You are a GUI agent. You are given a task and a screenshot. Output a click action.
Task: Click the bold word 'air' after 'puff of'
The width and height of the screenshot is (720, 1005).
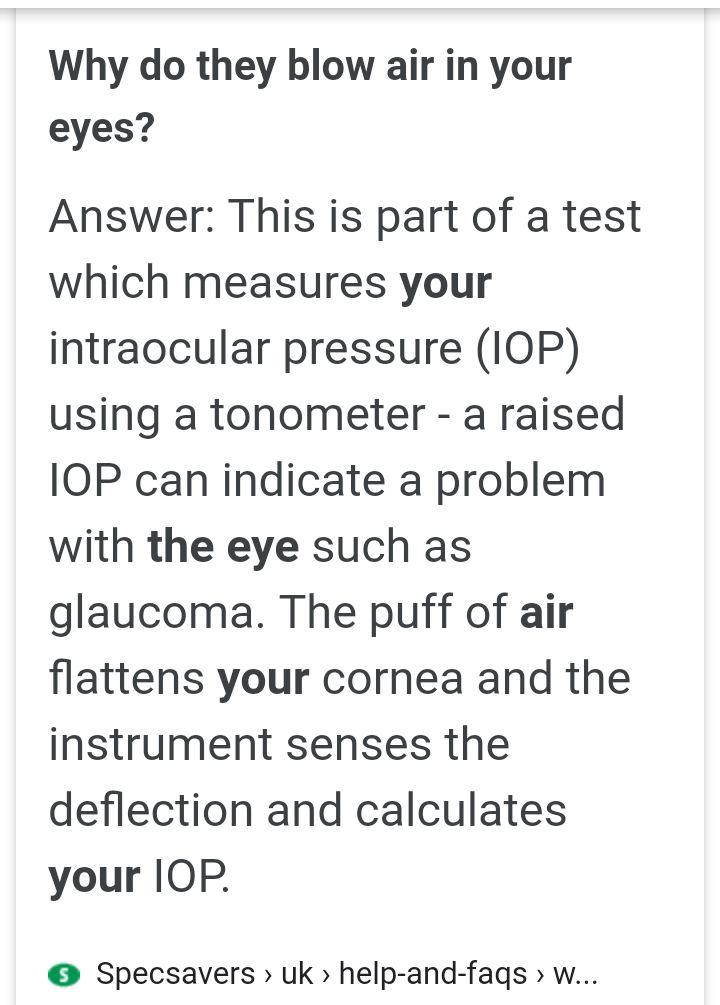pyautogui.click(x=546, y=613)
